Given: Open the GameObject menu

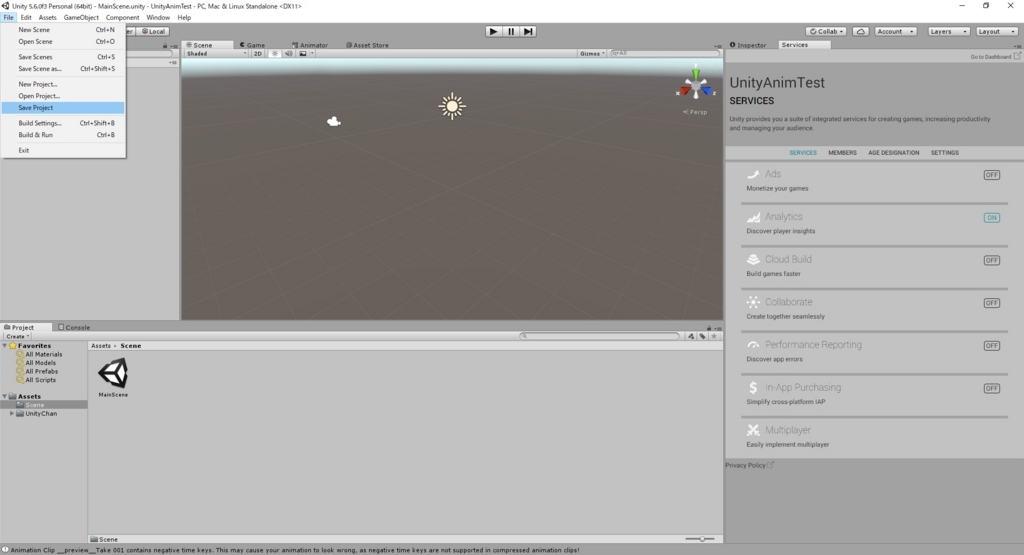Looking at the screenshot, I should (81, 18).
